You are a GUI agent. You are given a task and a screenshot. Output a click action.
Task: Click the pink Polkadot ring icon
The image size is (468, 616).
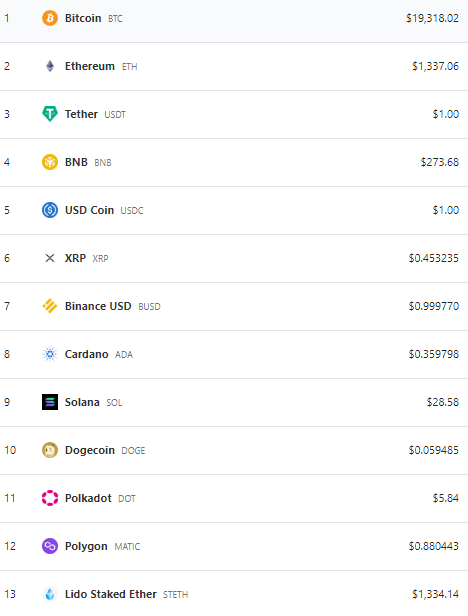point(50,498)
